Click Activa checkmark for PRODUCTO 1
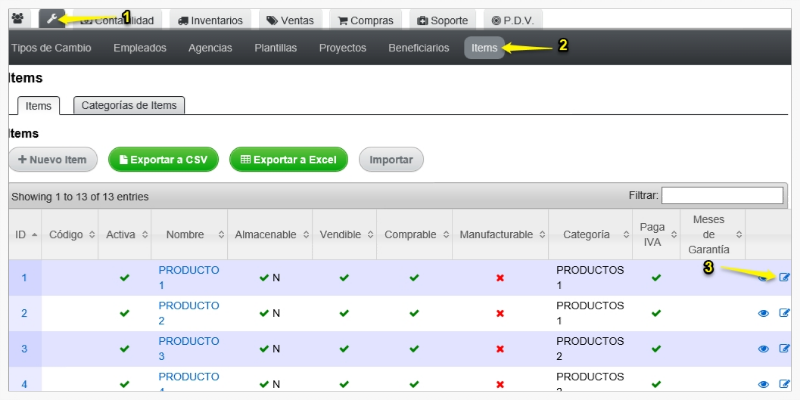The image size is (800, 400). click(124, 278)
